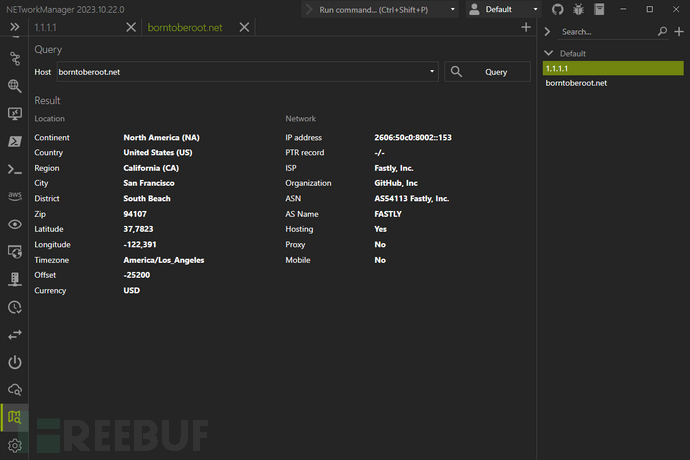Open TigerVNC eye icon tool
Screen dimensions: 690x460
[15, 224]
